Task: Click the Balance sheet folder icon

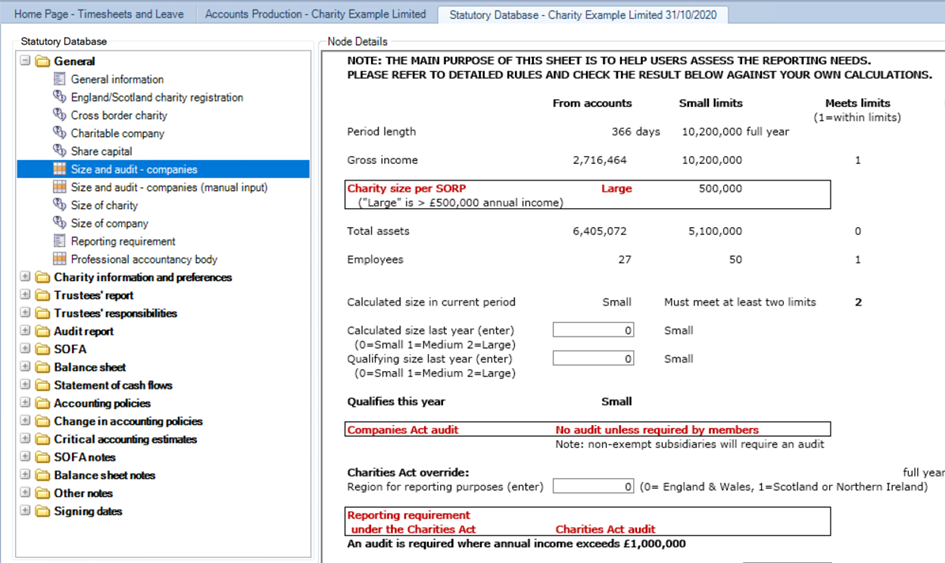Action: tap(42, 367)
